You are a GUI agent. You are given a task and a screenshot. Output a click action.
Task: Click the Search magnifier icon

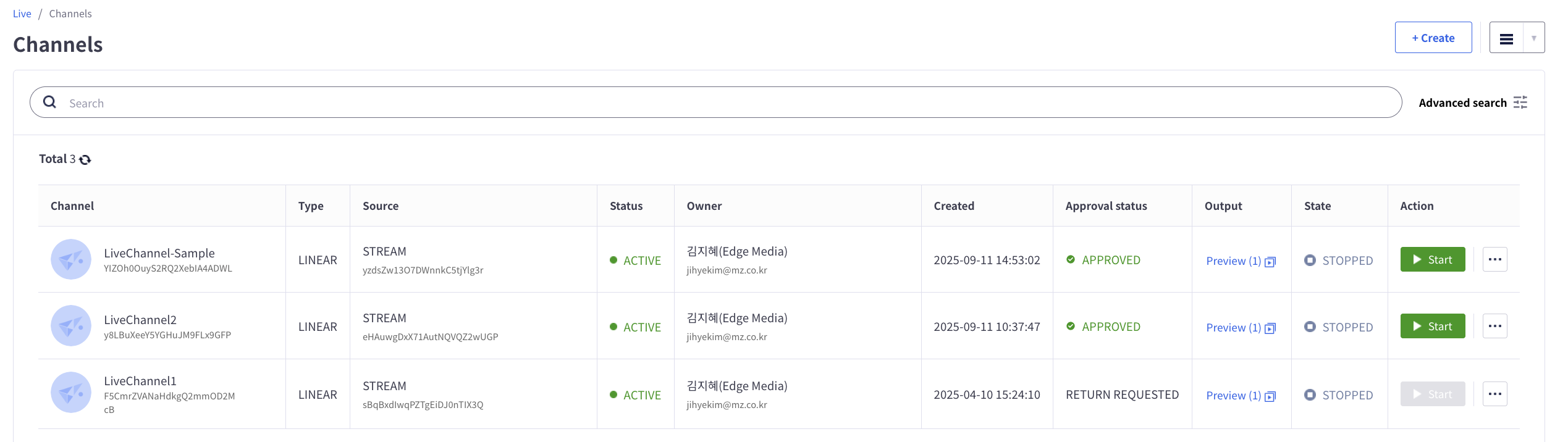coord(50,102)
